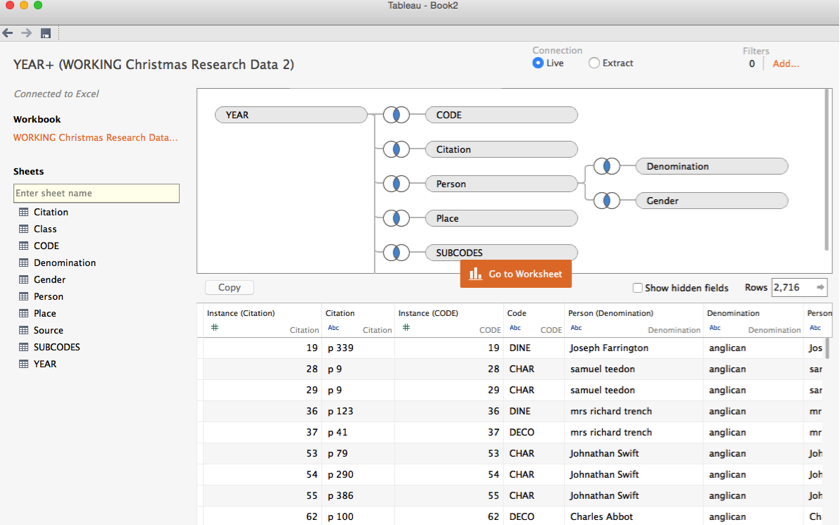
Task: Click the save disk toolbar icon
Action: [x=46, y=33]
